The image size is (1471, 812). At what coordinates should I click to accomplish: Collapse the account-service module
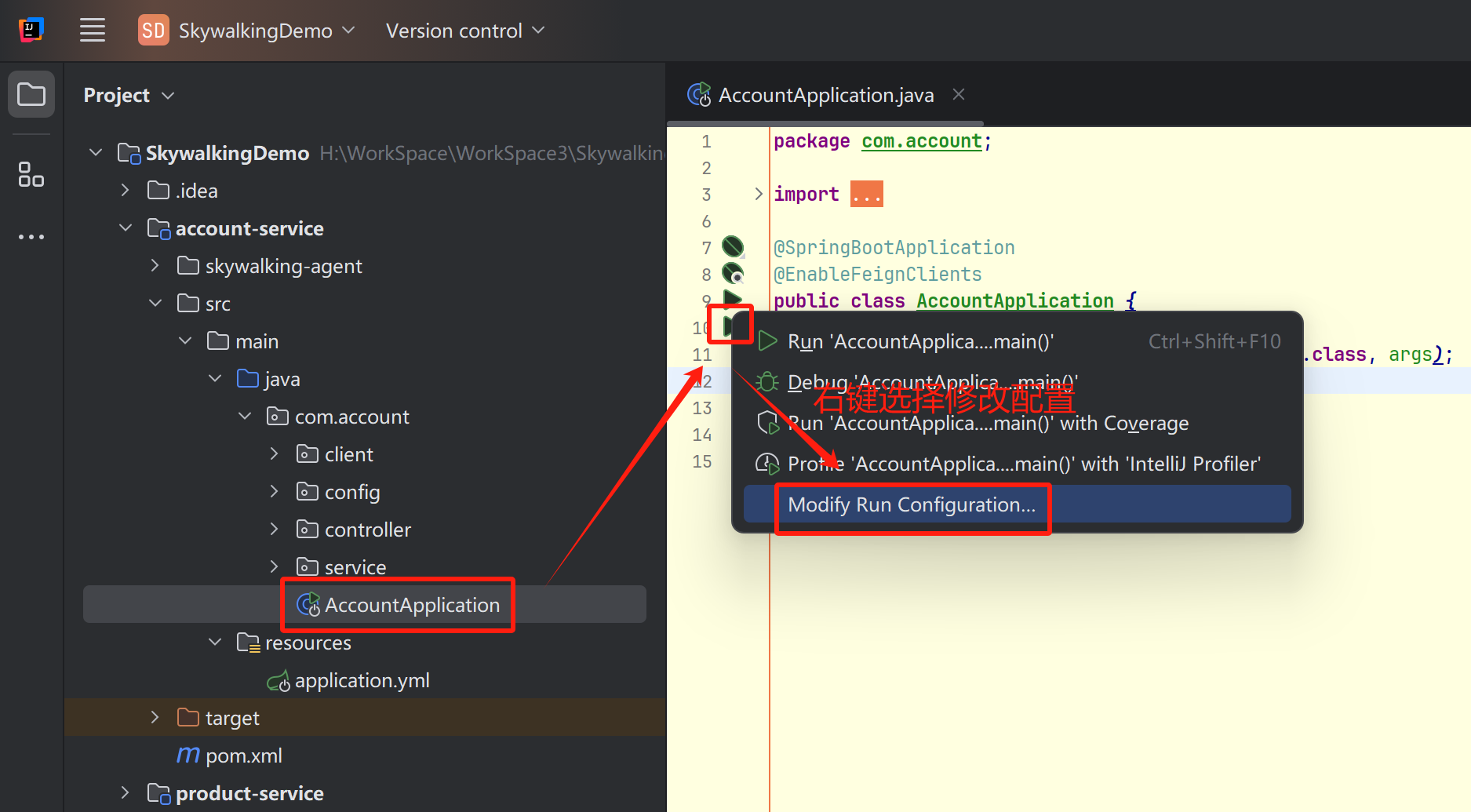(x=126, y=228)
